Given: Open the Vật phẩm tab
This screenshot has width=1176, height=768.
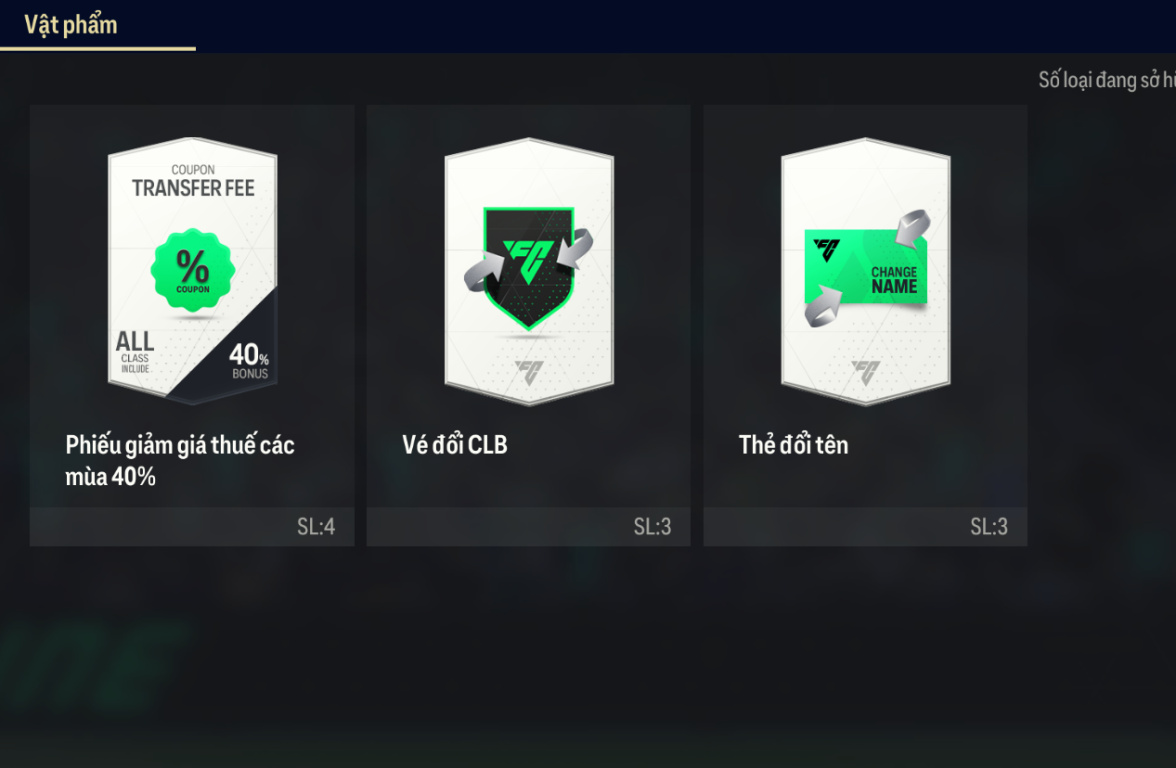Looking at the screenshot, I should coord(71,25).
